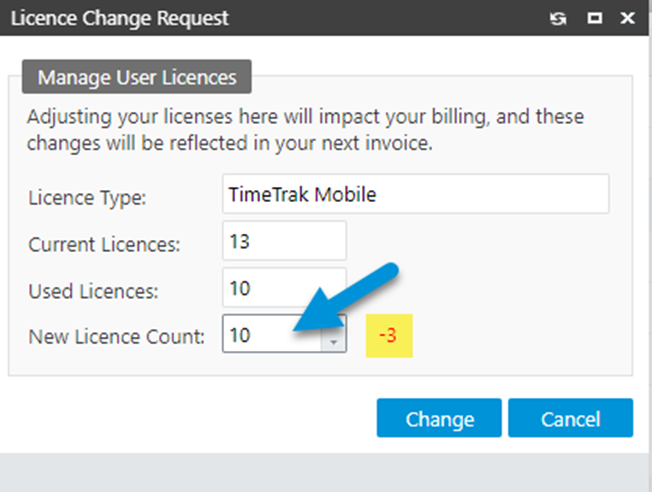652x492 pixels.
Task: Maximize the Licence Change Request dialog
Action: [593, 18]
